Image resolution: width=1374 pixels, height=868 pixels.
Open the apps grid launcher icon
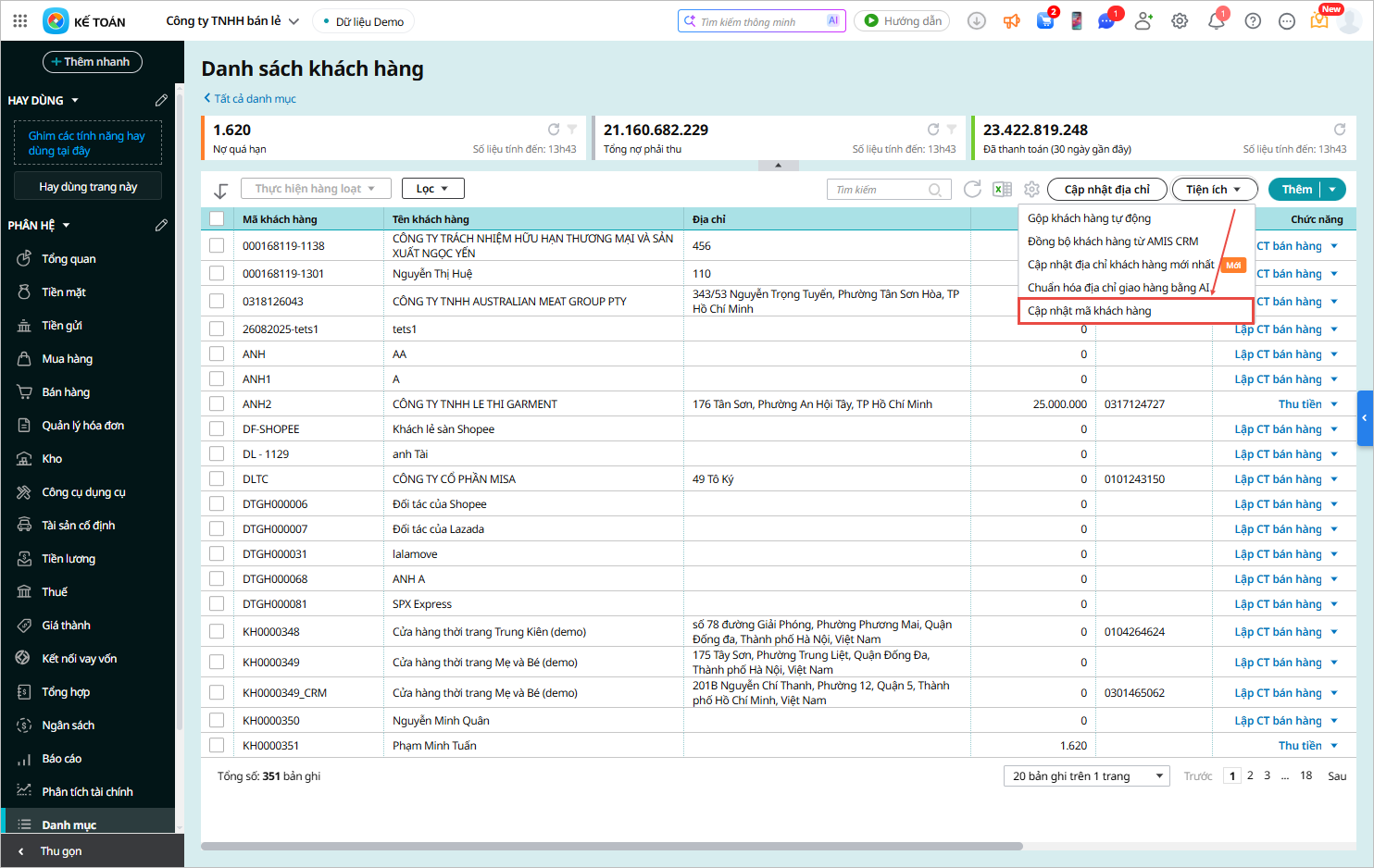coord(20,21)
